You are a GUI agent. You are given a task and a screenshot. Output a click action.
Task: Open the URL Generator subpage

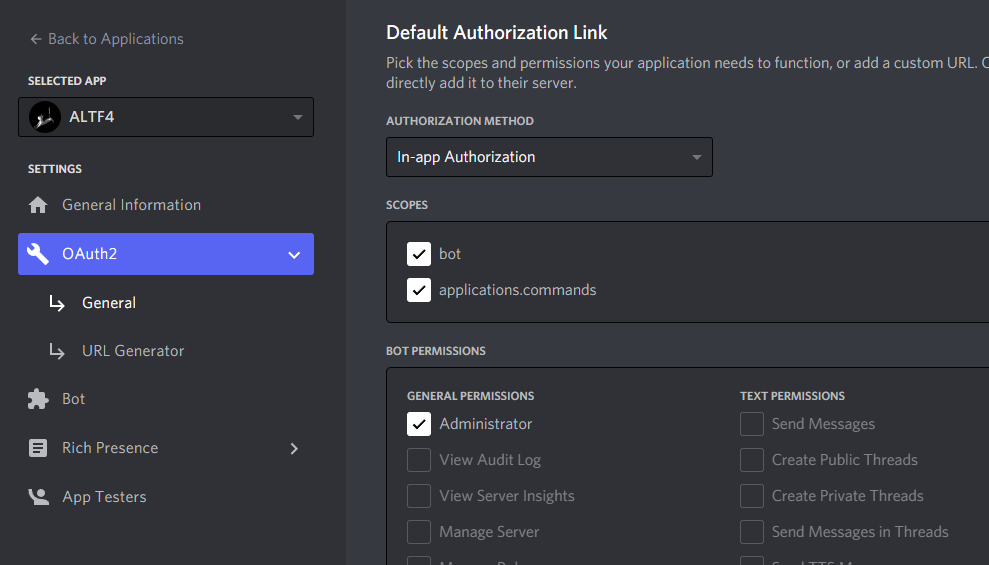pyautogui.click(x=133, y=351)
